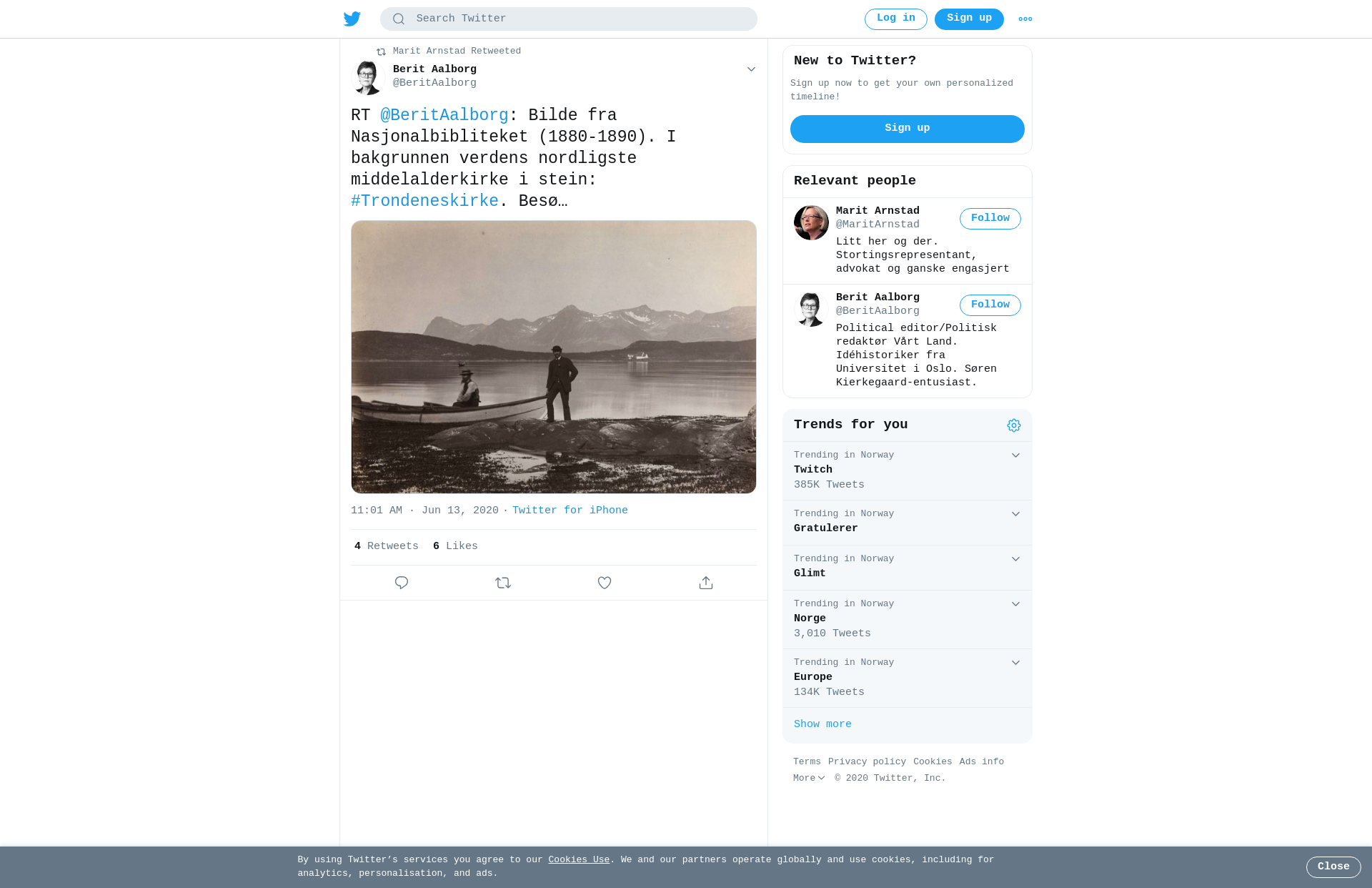Like the tweet with heart icon
This screenshot has width=1372, height=888.
[x=605, y=583]
